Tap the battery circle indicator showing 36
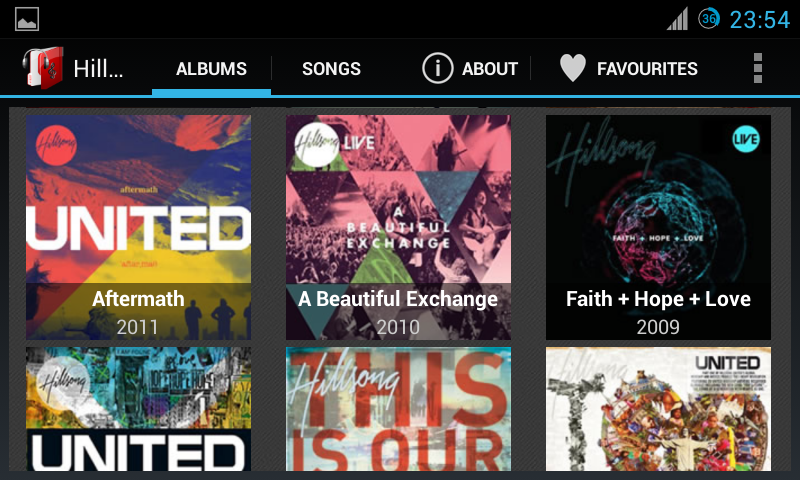 coord(709,19)
